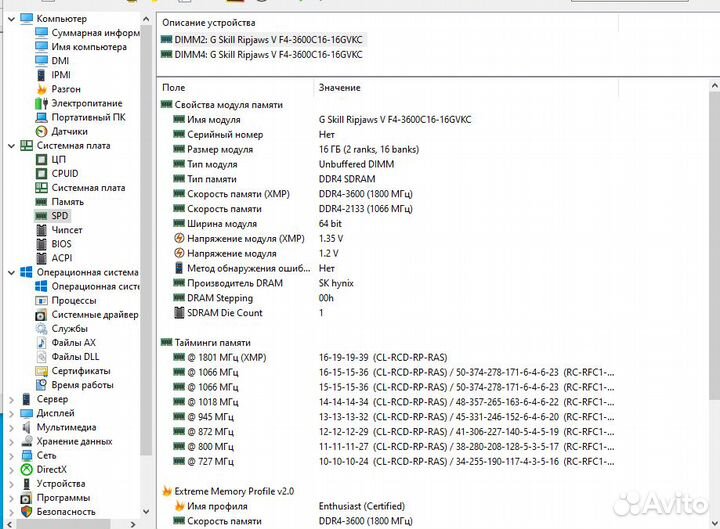
Task: Open the Время работы clock icon
Action: point(41,385)
